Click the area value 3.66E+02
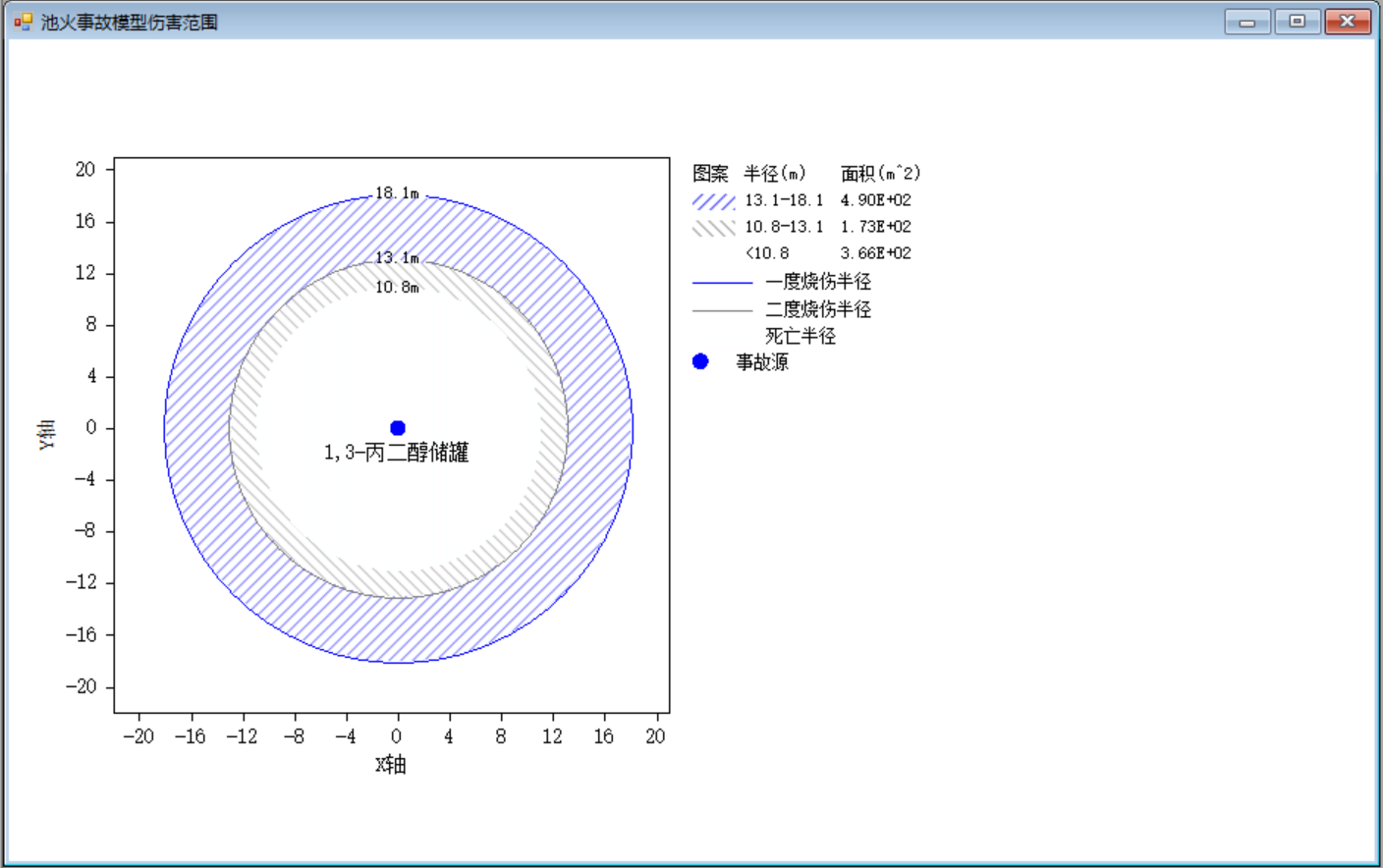Viewport: 1383px width, 868px height. click(875, 253)
